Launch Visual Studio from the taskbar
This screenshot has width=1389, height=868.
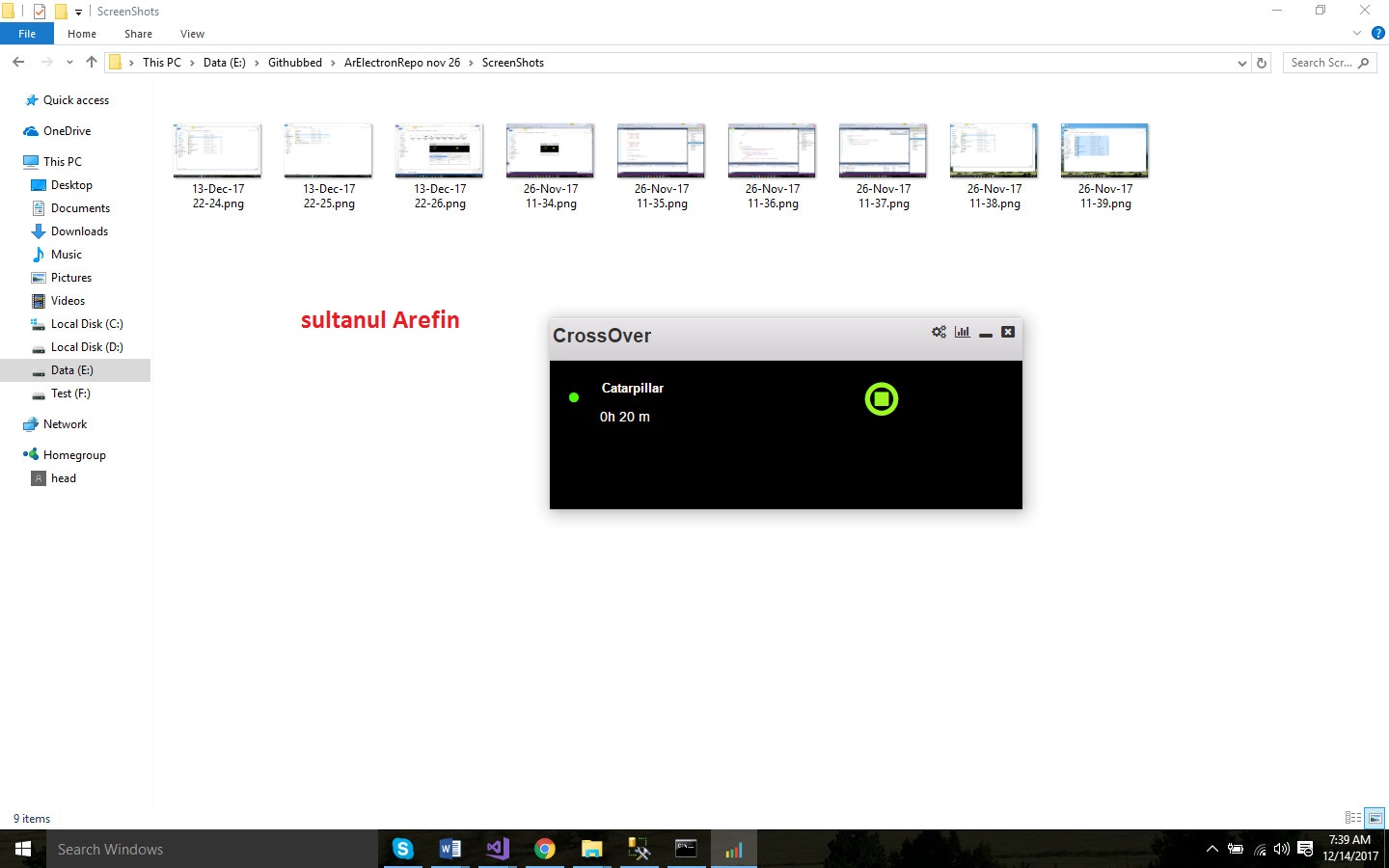click(x=498, y=849)
